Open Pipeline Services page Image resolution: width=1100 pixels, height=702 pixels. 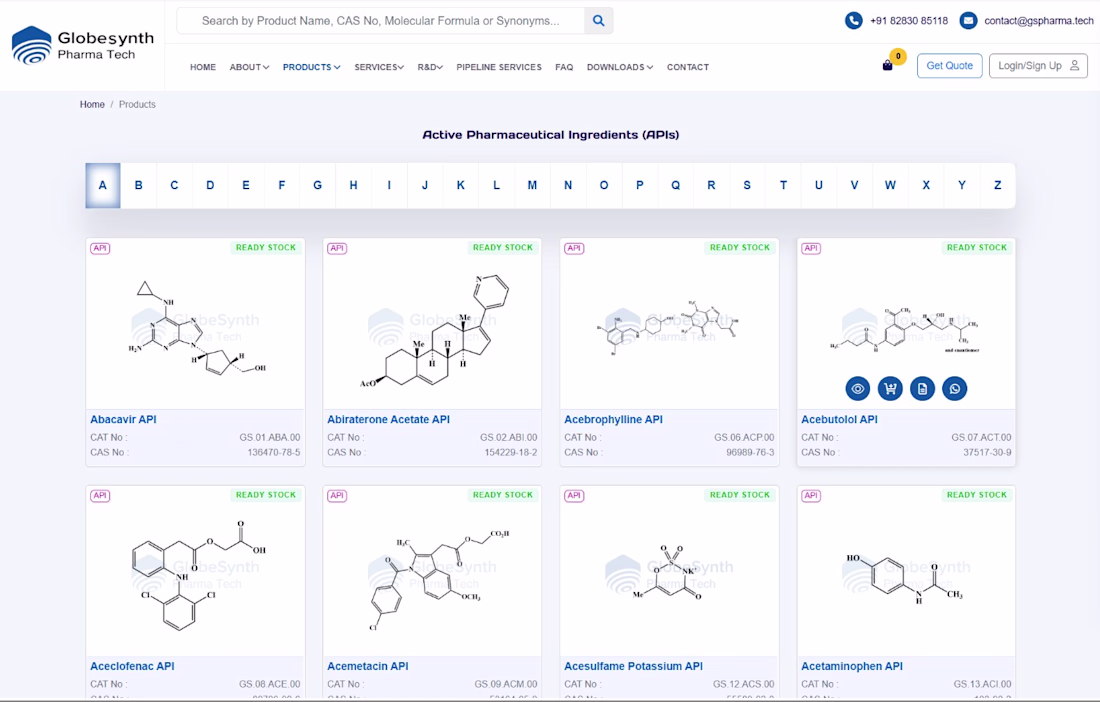pyautogui.click(x=499, y=67)
